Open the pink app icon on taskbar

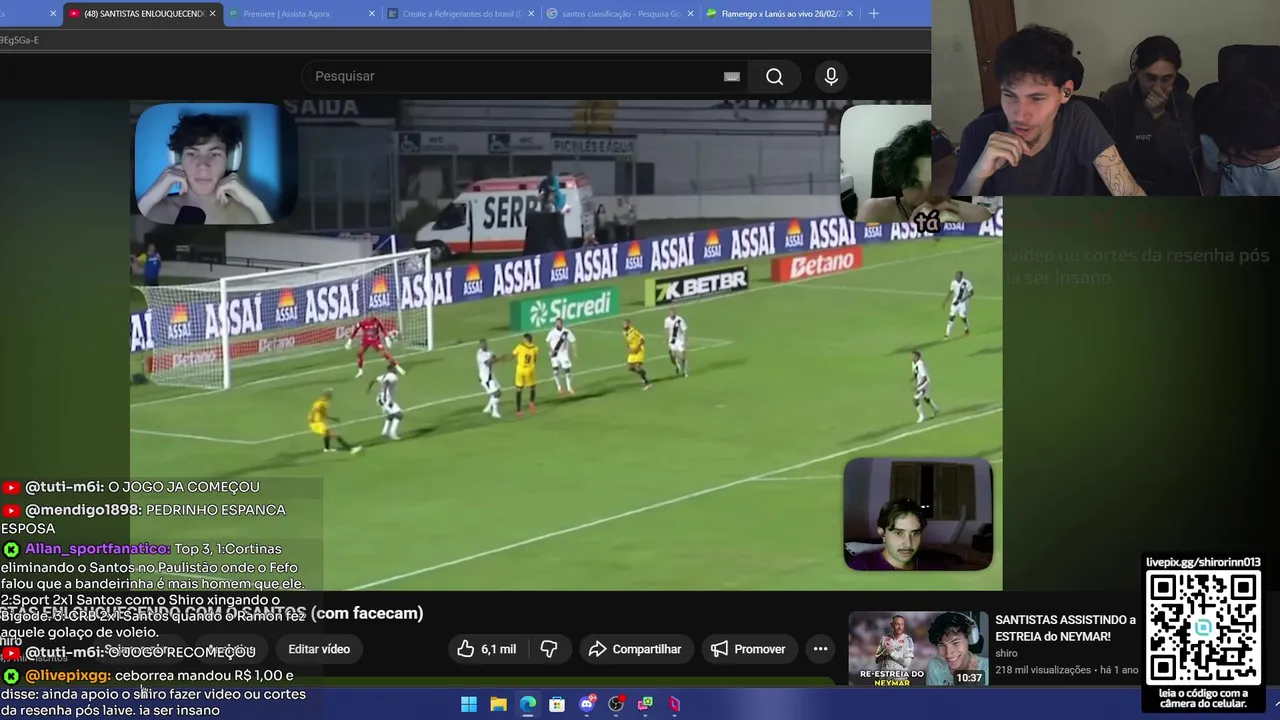(x=675, y=704)
